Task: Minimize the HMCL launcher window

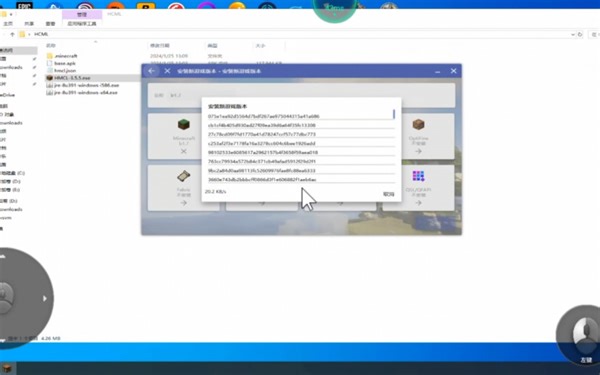Action: 437,71
